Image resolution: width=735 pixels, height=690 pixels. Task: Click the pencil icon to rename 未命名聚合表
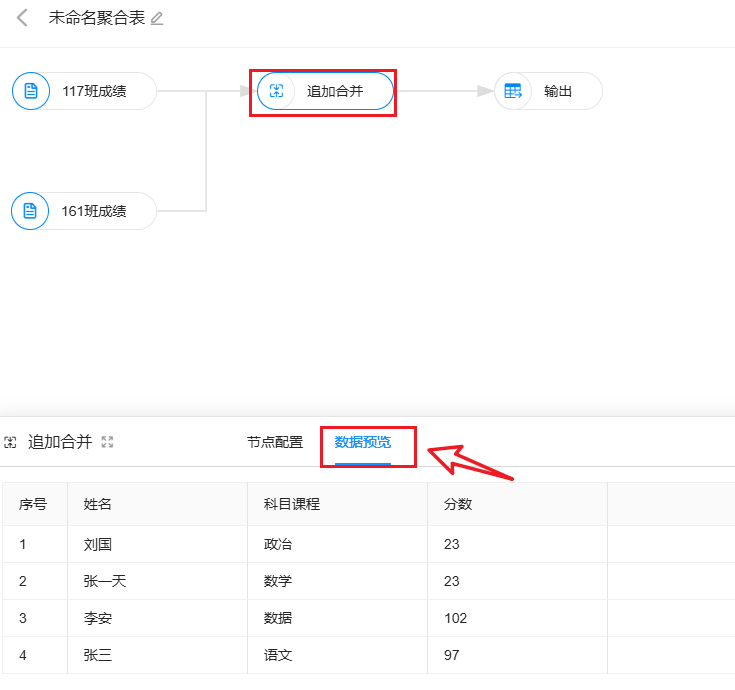pyautogui.click(x=157, y=19)
